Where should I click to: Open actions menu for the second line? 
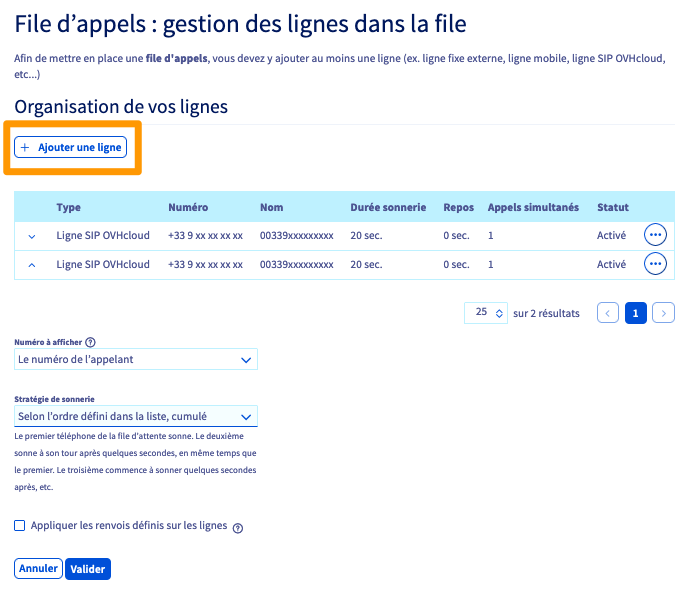click(x=655, y=264)
